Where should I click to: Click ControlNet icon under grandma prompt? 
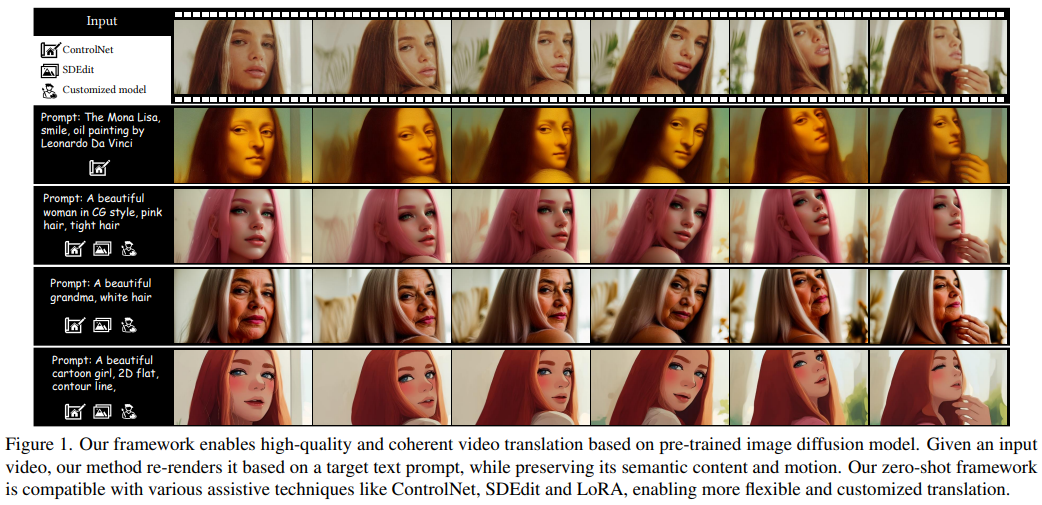(x=75, y=325)
